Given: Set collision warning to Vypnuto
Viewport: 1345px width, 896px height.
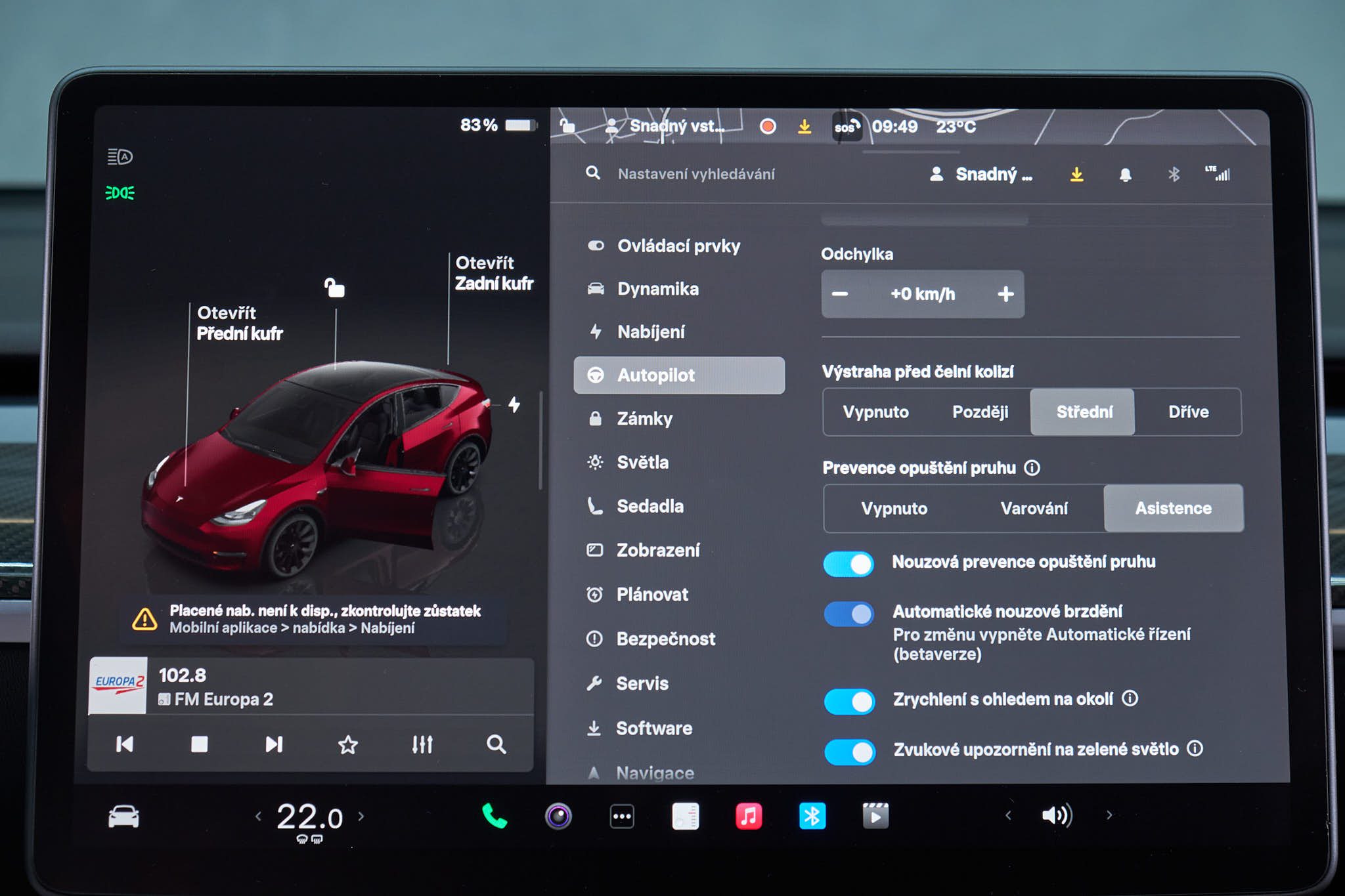Looking at the screenshot, I should click(875, 412).
